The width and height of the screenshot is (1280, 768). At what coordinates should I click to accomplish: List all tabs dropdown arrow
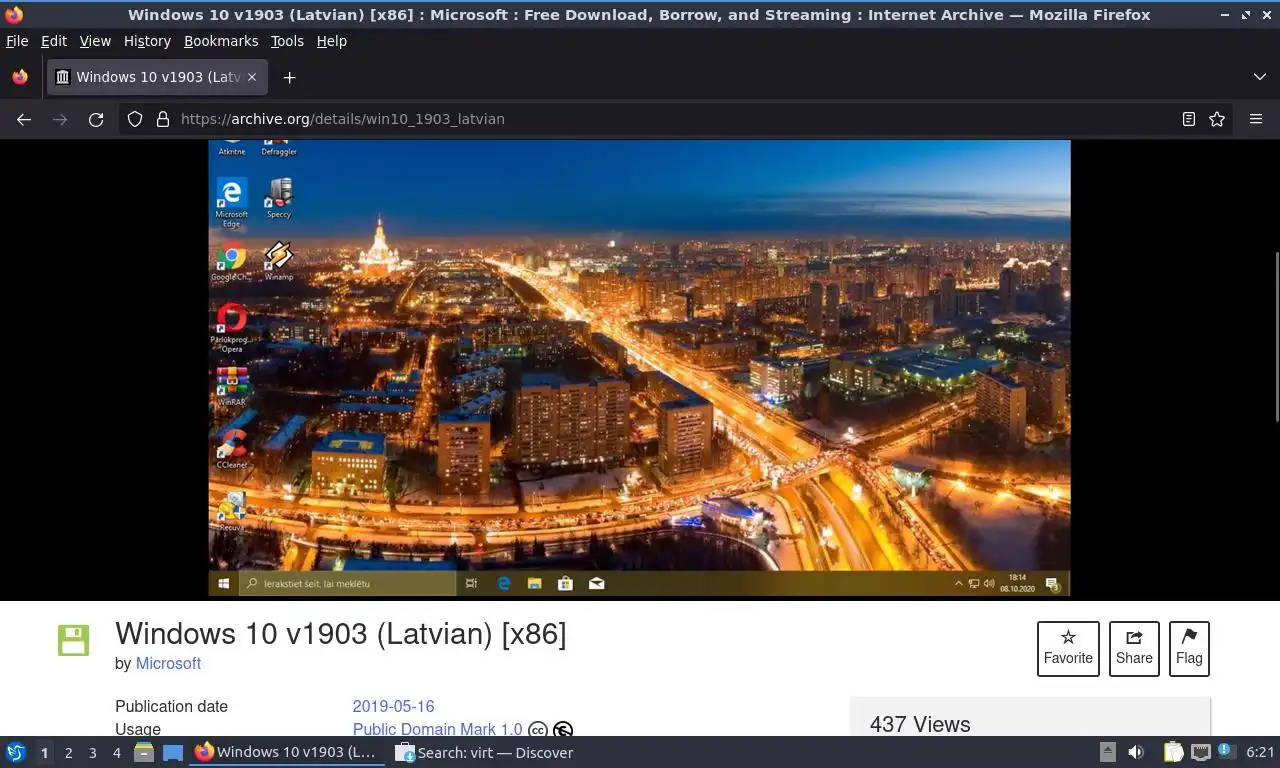(x=1259, y=77)
